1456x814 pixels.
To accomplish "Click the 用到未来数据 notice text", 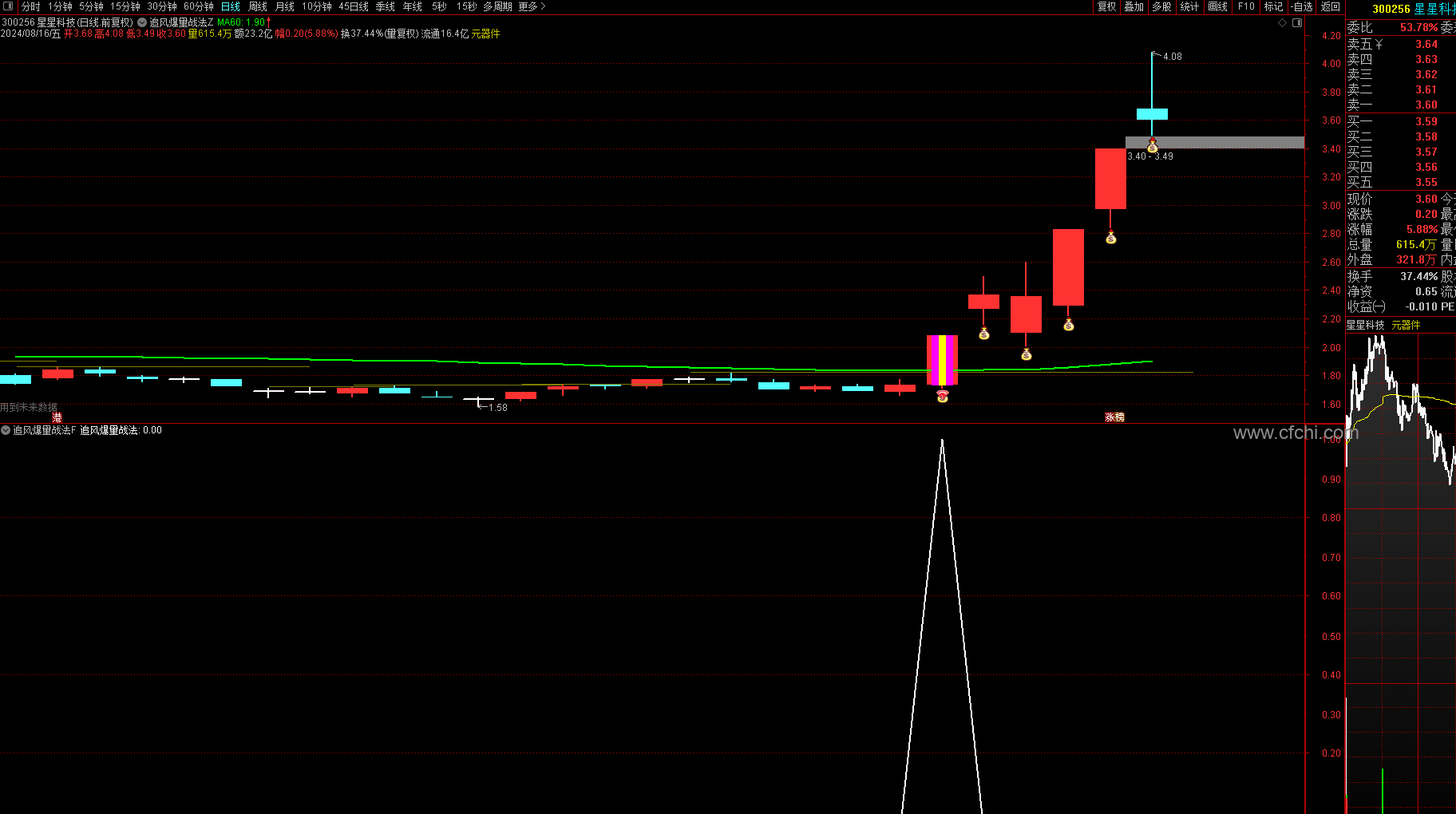I will coord(29,408).
